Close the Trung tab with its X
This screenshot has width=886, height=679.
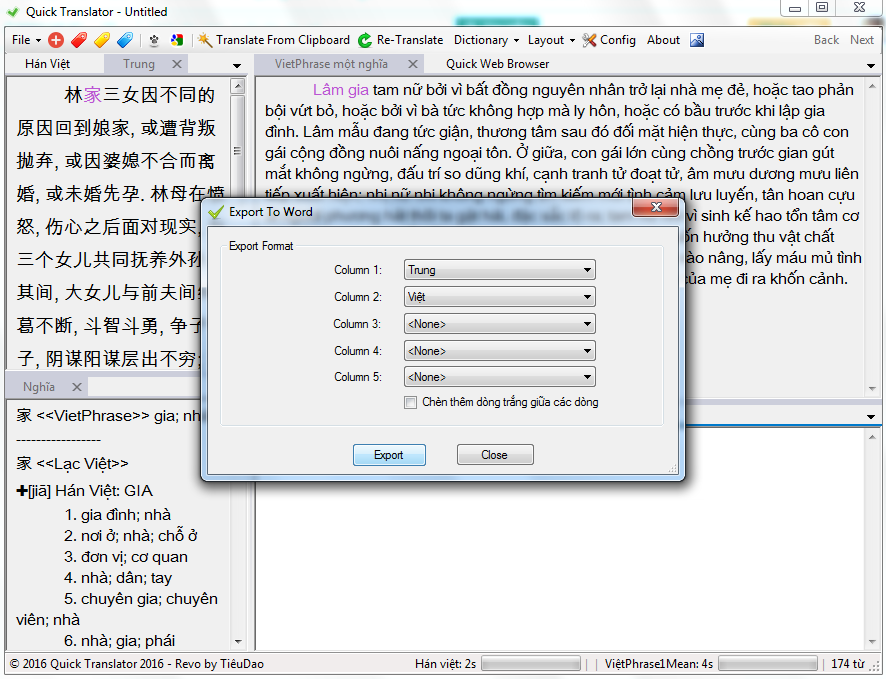177,64
